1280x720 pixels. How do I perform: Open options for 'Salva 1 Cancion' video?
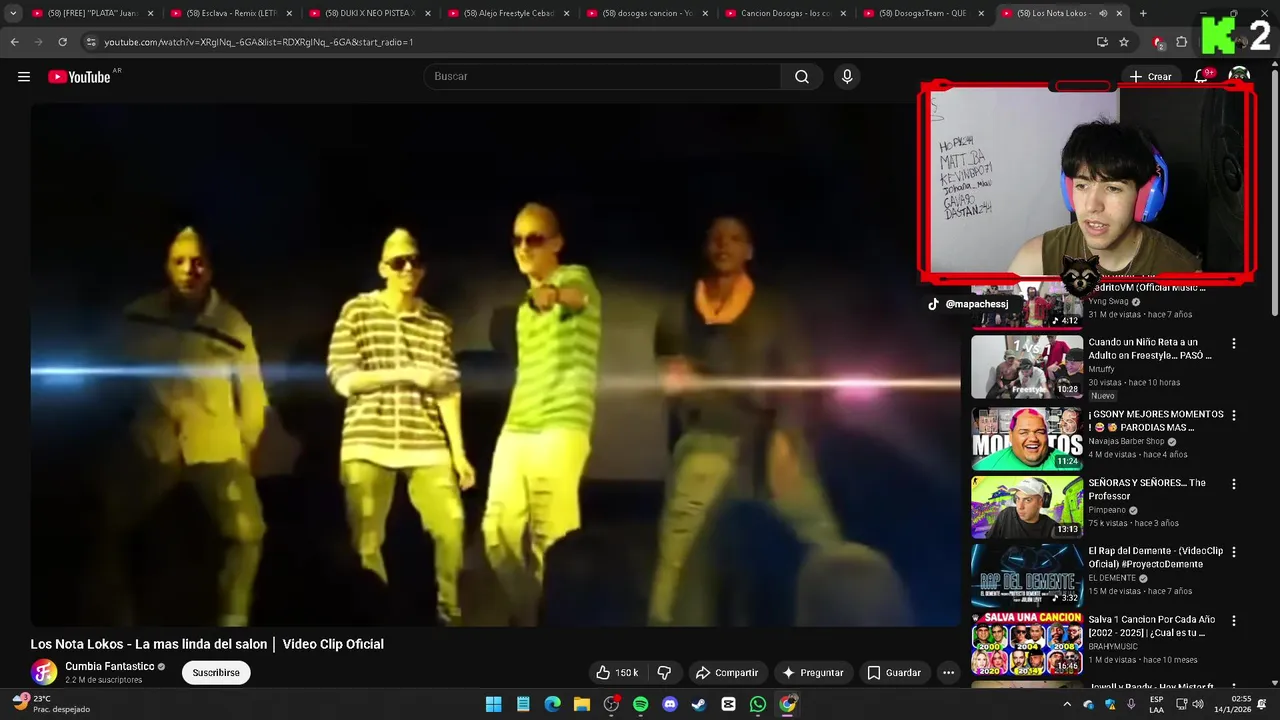click(1233, 621)
